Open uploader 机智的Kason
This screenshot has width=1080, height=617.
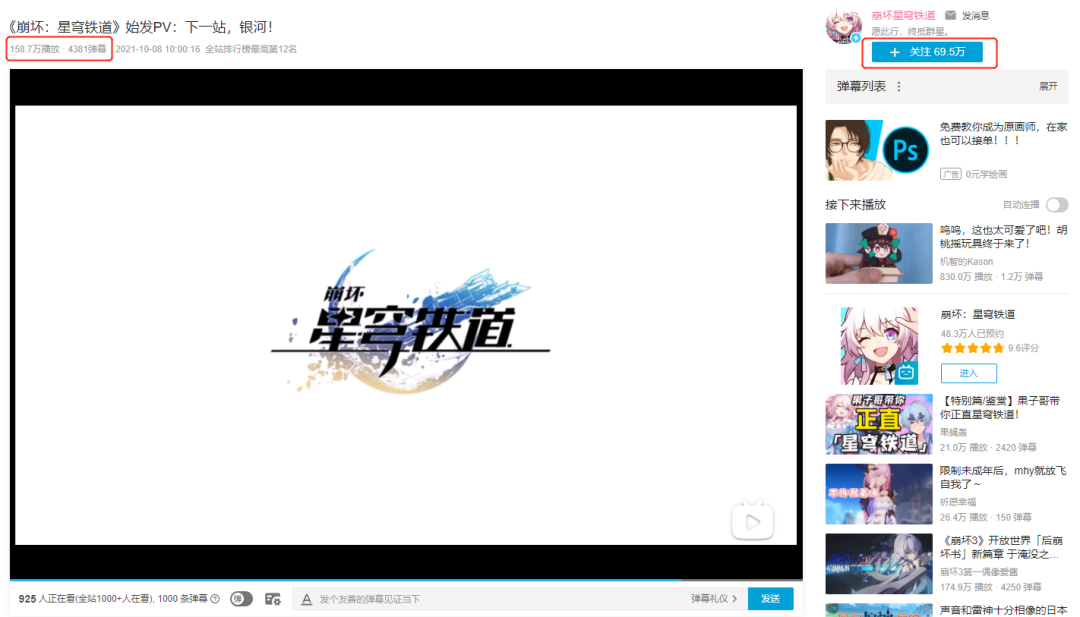pyautogui.click(x=966, y=262)
